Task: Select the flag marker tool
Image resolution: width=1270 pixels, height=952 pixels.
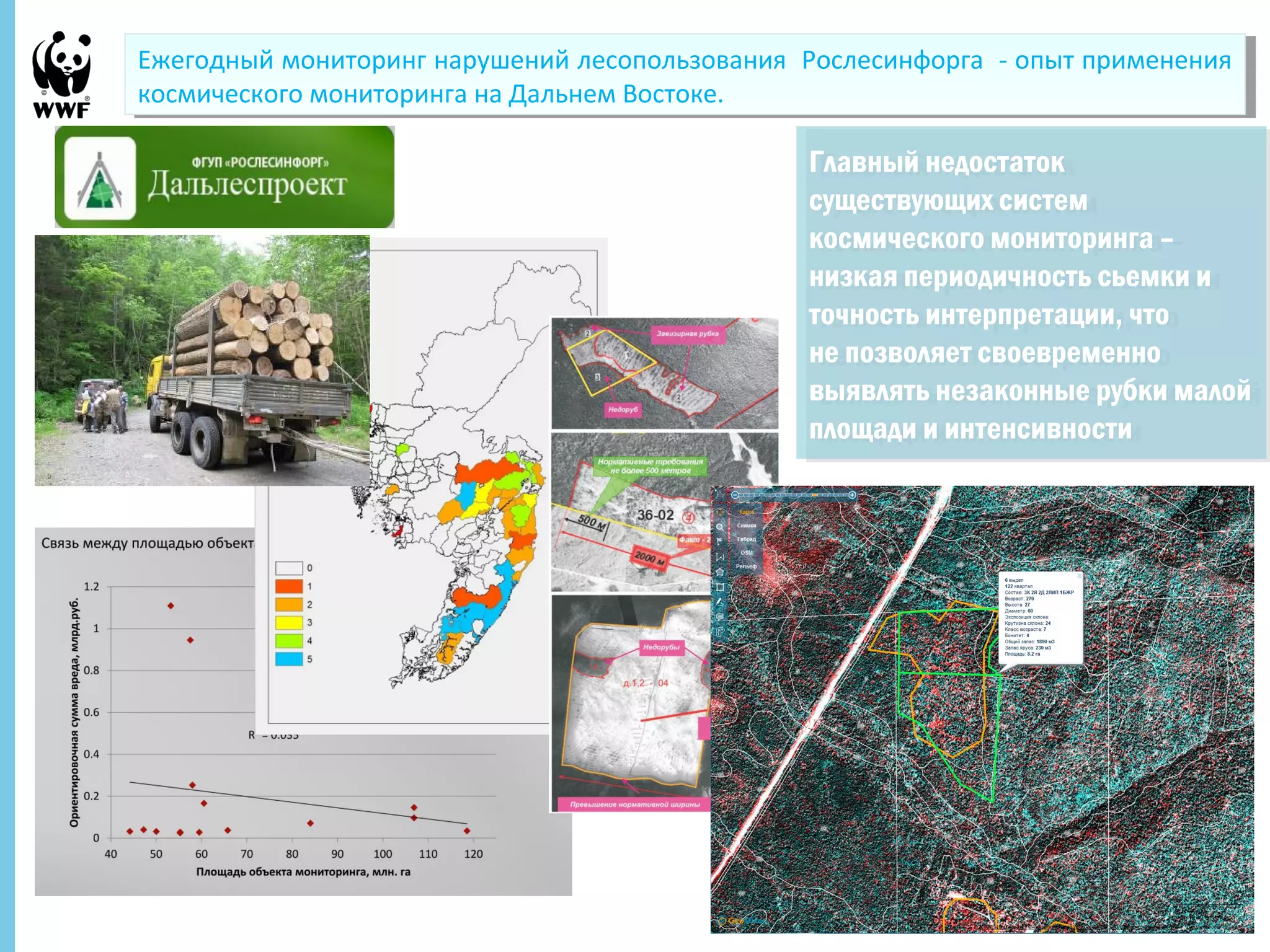Action: pos(719,540)
